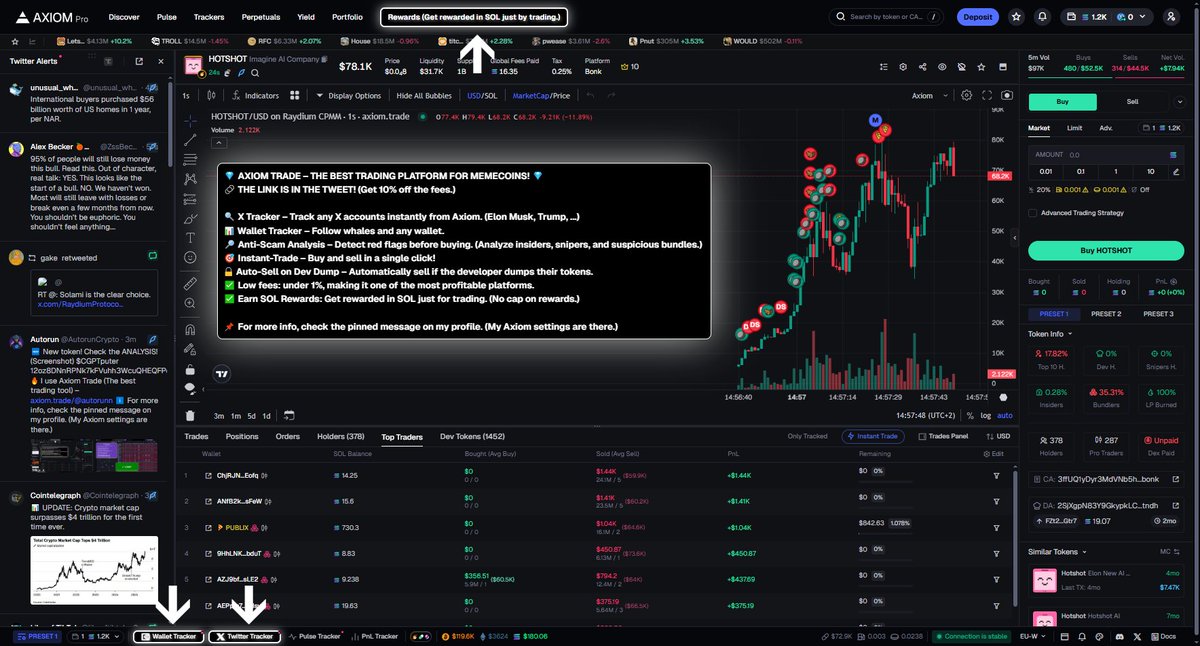Open the layout grid icon in chart toolbar
This screenshot has height=646, width=1200.
tap(295, 96)
